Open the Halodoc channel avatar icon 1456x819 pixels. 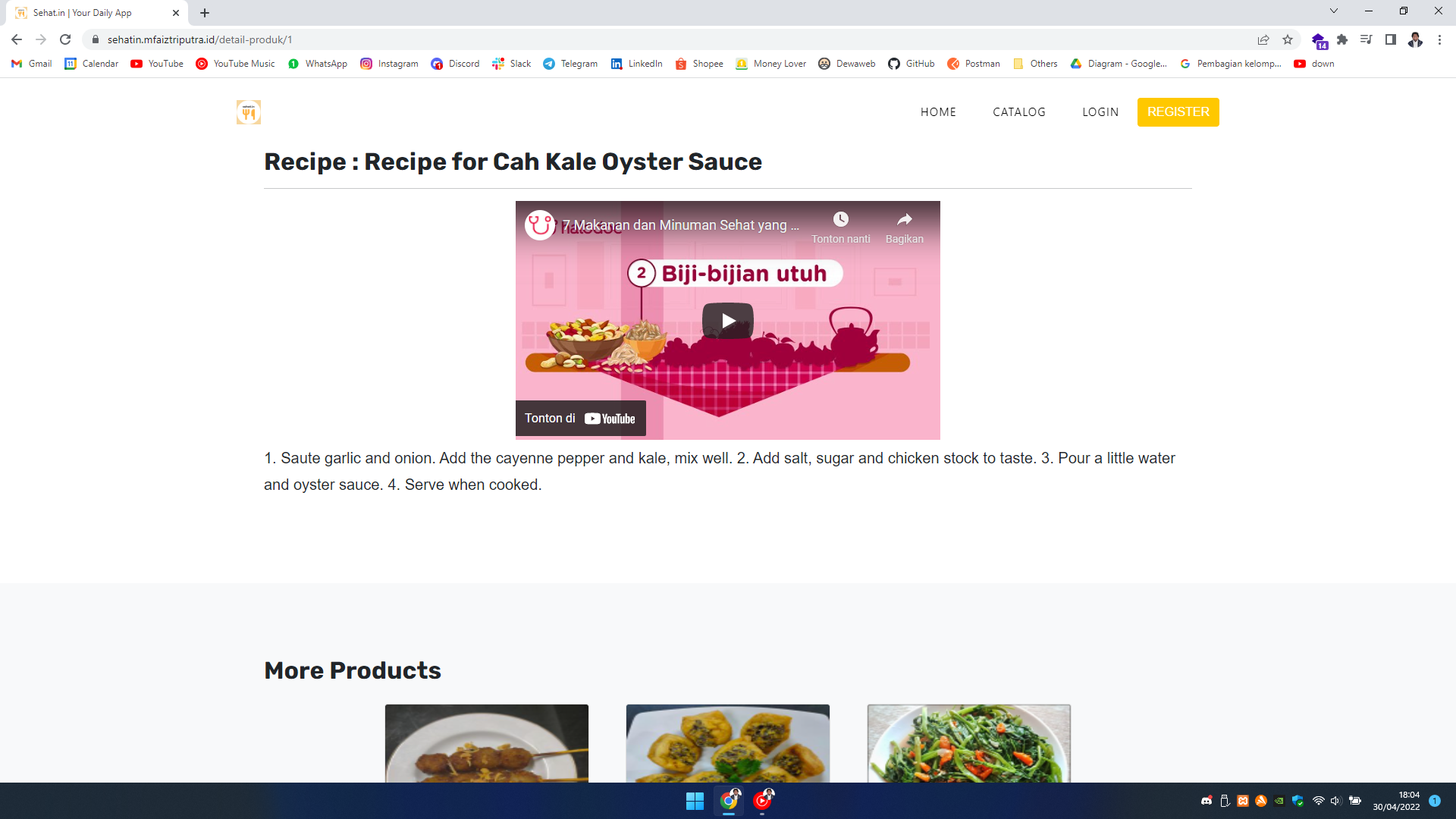tap(540, 225)
